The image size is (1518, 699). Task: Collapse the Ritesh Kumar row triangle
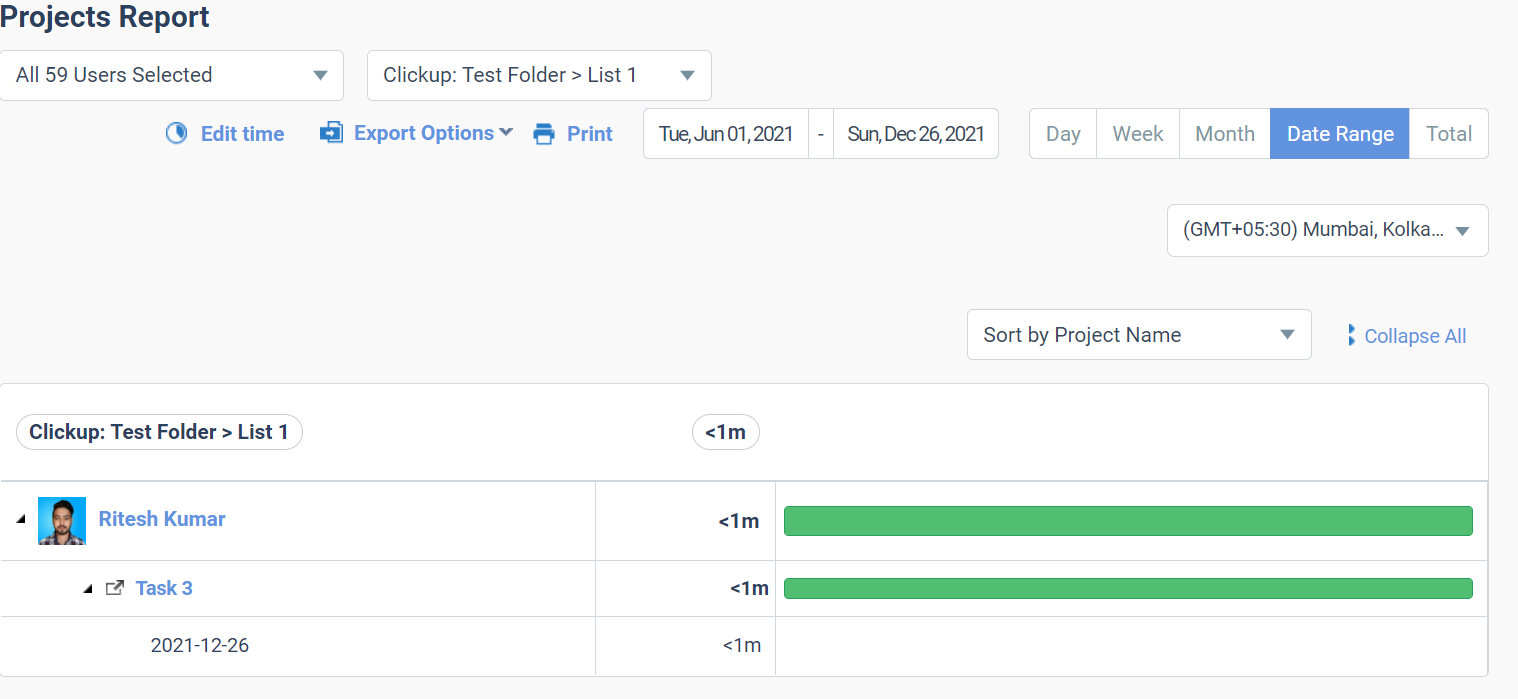point(21,520)
